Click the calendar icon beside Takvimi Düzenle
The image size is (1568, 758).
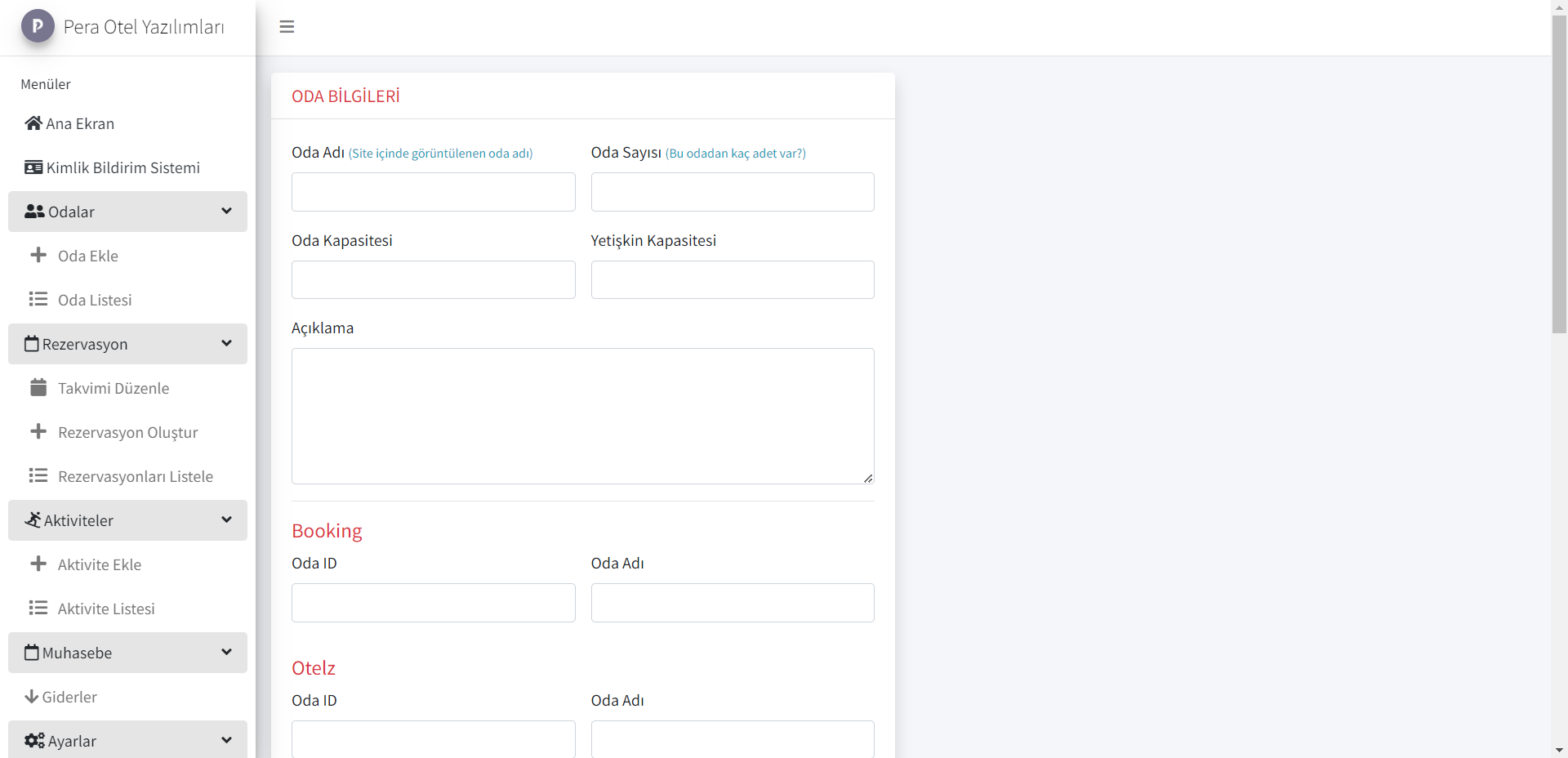tap(38, 387)
